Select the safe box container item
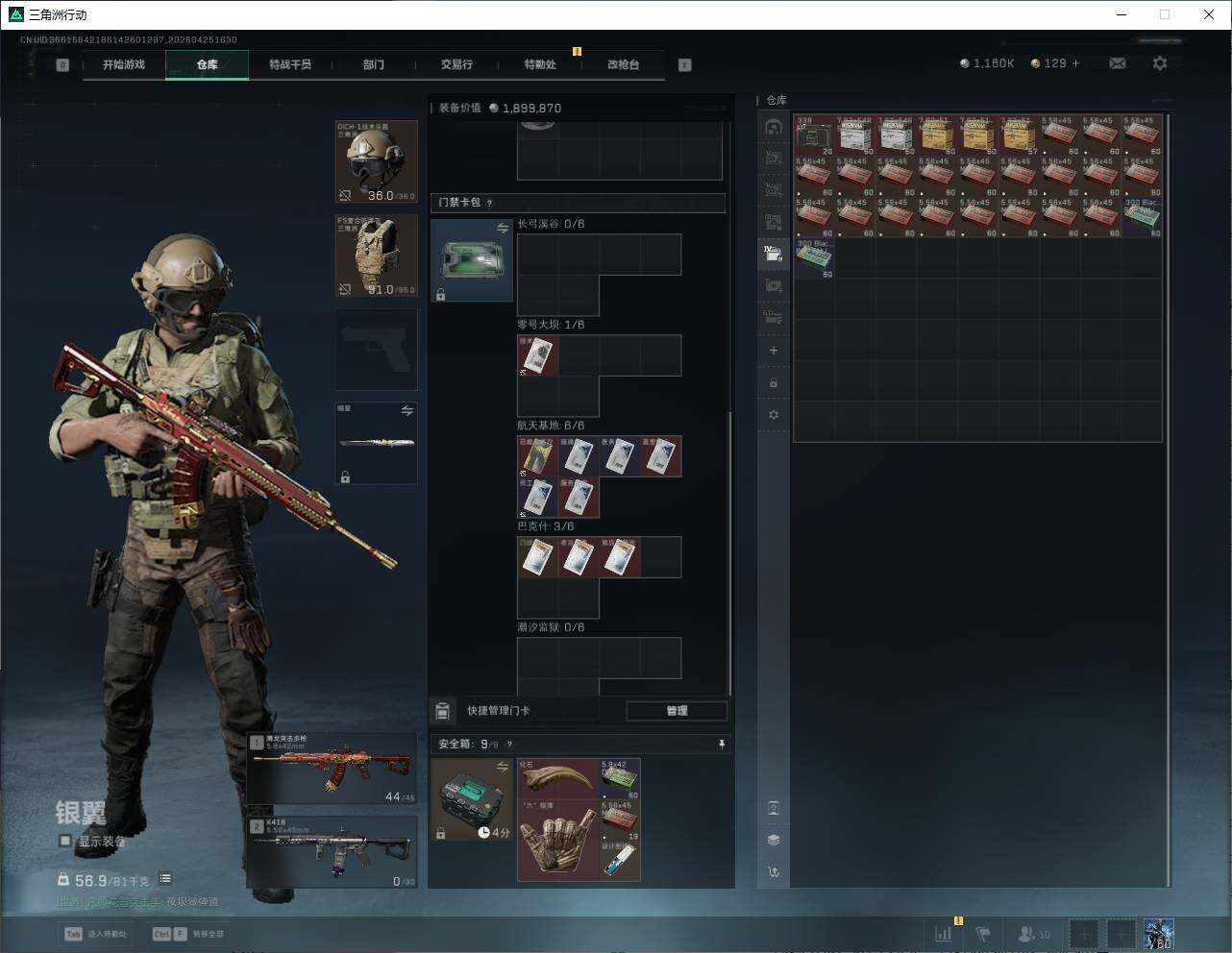 pyautogui.click(x=472, y=799)
